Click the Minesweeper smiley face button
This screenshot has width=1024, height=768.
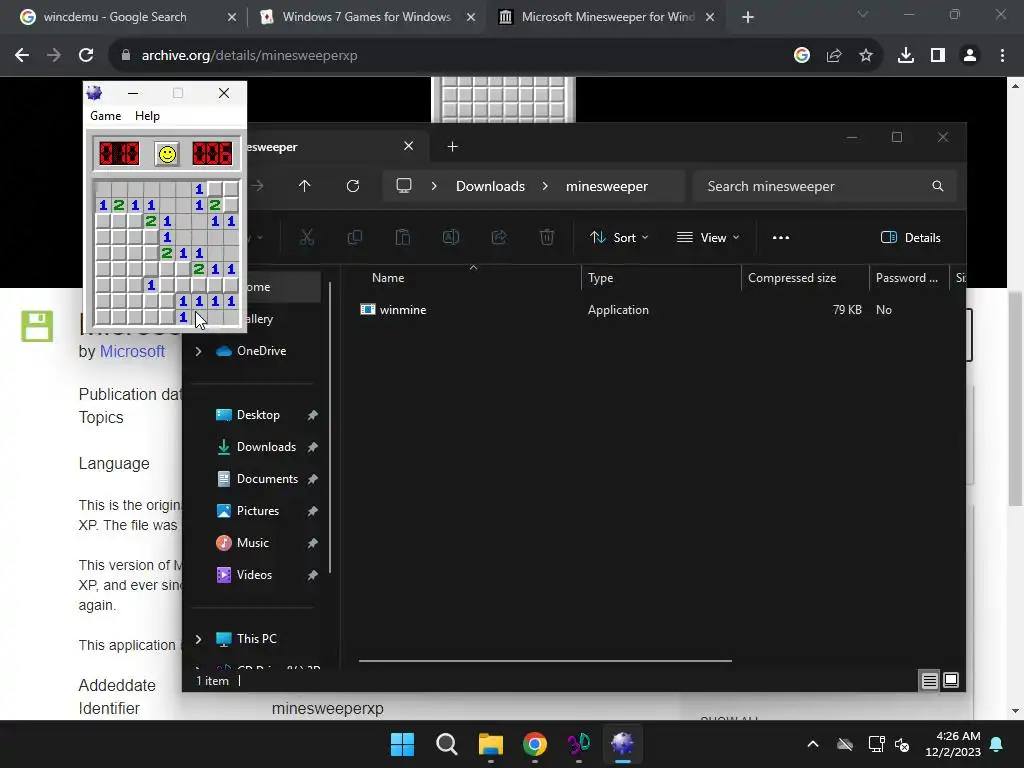tap(167, 154)
